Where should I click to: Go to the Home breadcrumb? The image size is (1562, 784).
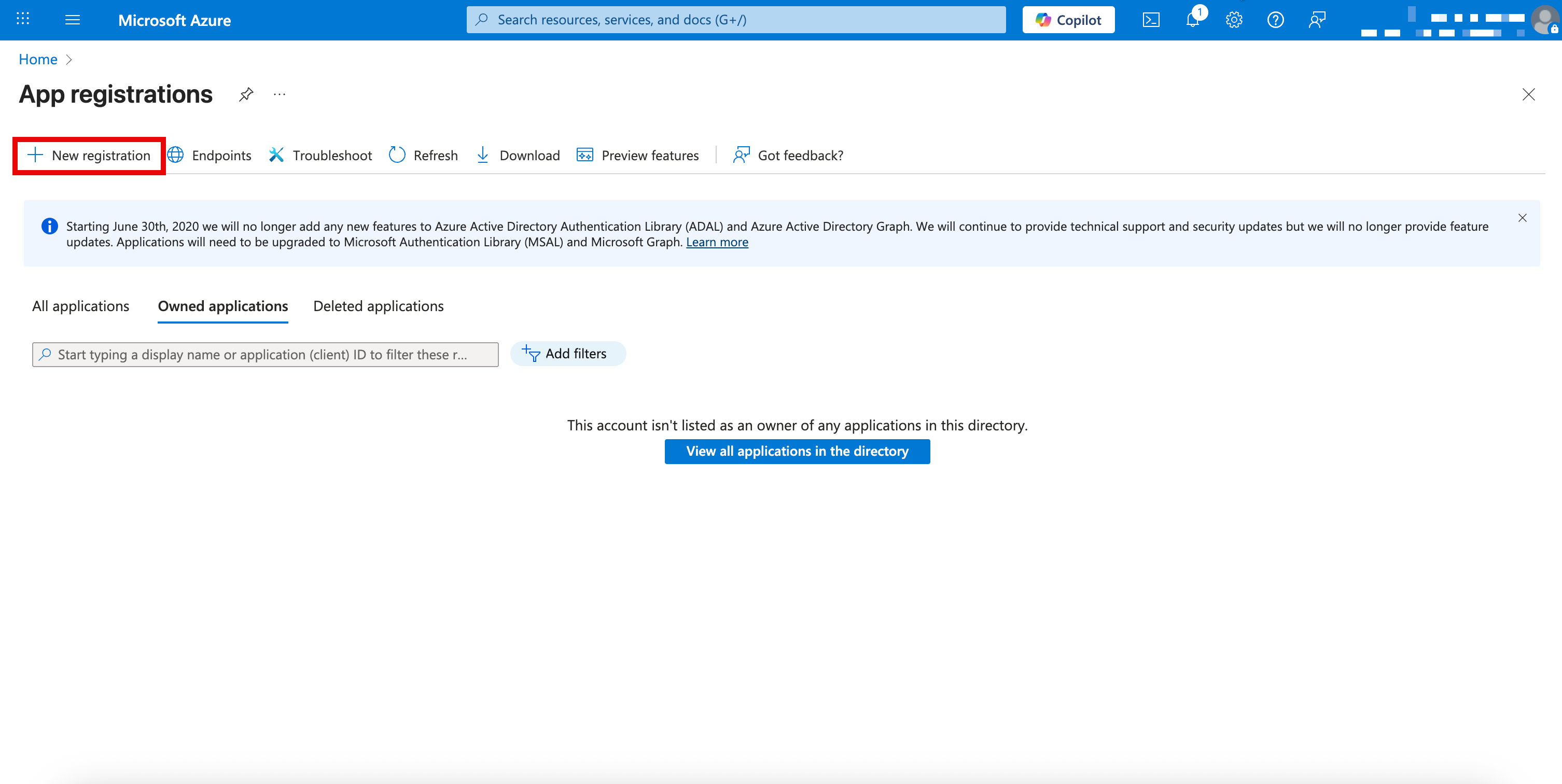point(37,59)
